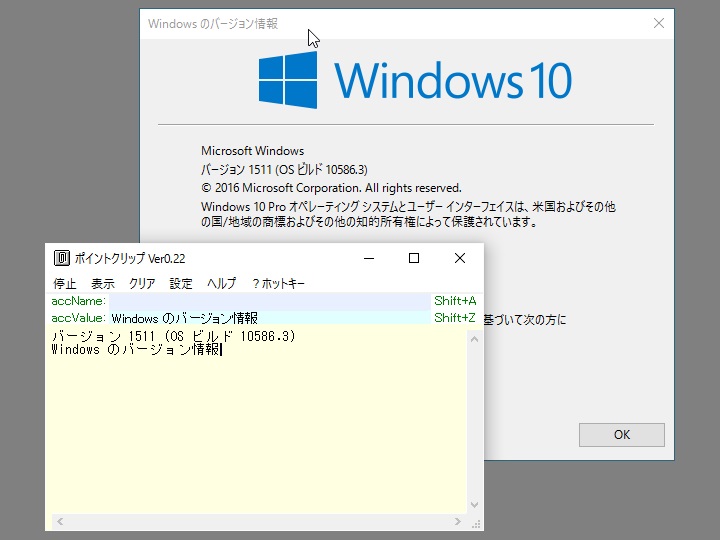Viewport: 720px width, 540px height.
Task: Open the 設定 menu
Action: (x=181, y=283)
